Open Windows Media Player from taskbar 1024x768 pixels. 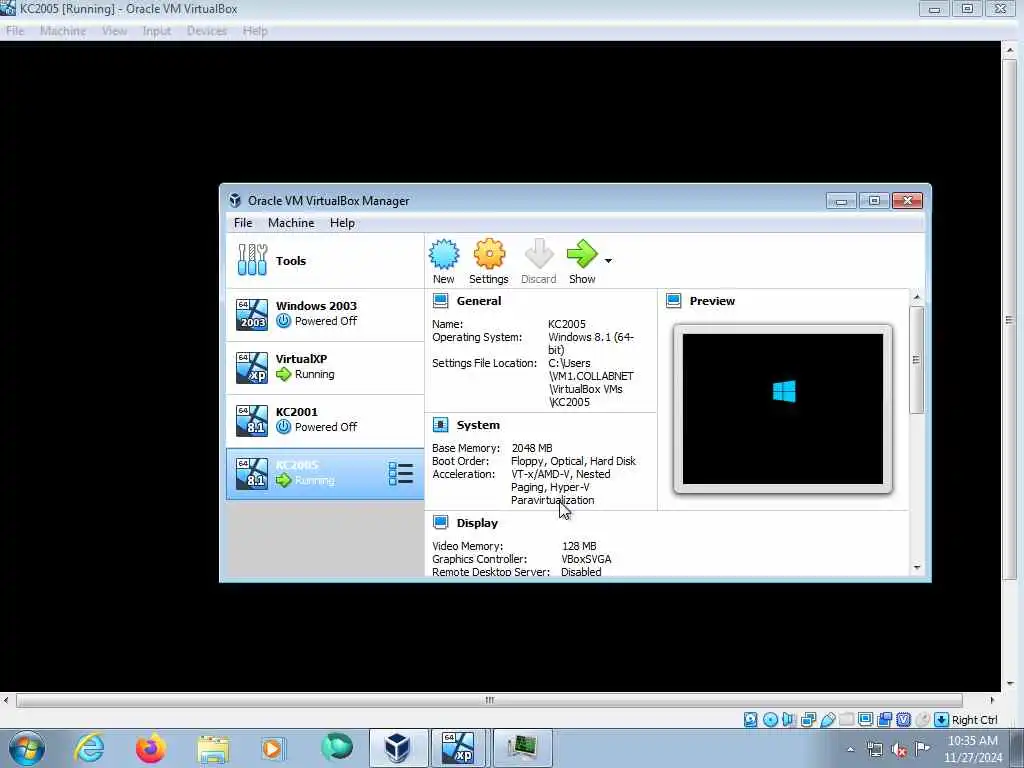(272, 748)
